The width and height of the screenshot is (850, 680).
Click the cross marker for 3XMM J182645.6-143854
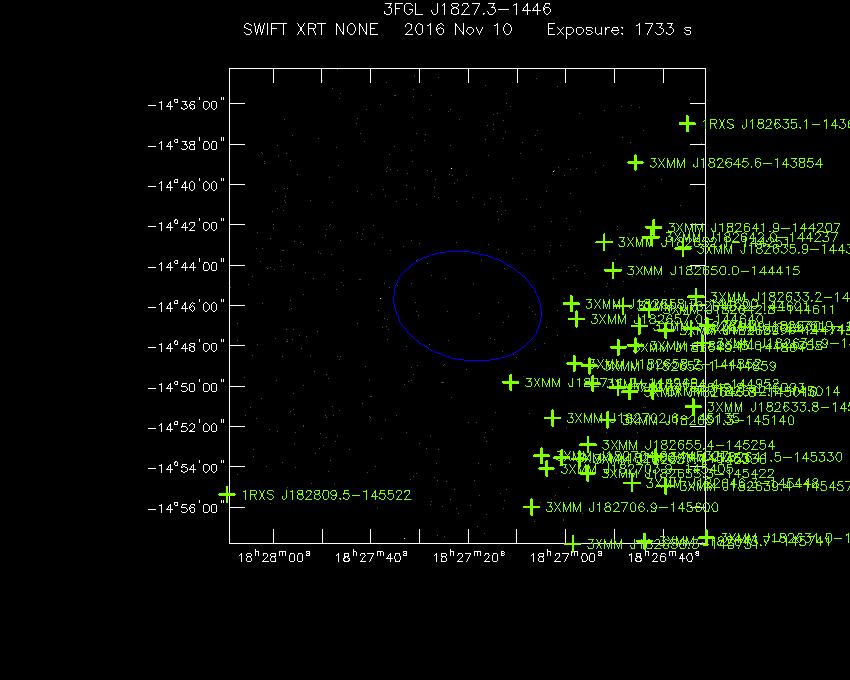click(x=635, y=162)
